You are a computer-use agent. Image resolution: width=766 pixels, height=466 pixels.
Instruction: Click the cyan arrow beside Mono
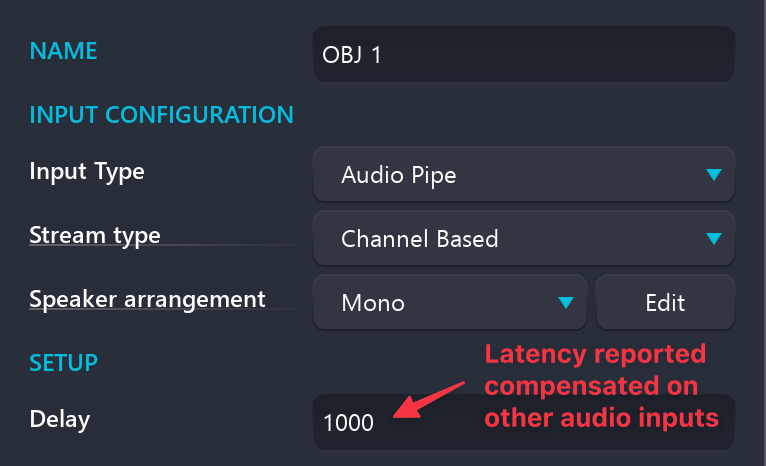tap(566, 302)
